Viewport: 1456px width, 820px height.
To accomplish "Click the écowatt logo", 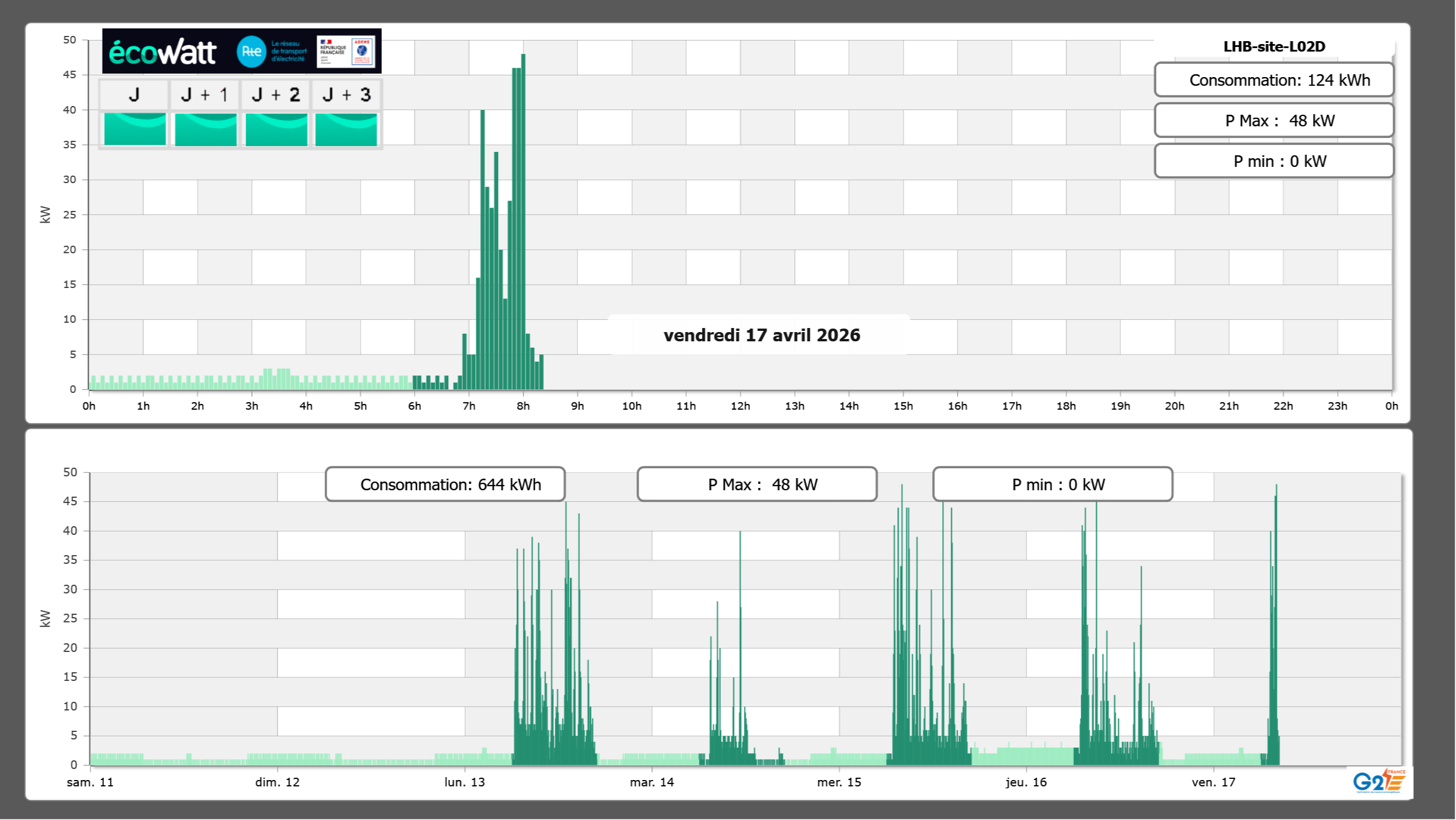I will pos(162,52).
